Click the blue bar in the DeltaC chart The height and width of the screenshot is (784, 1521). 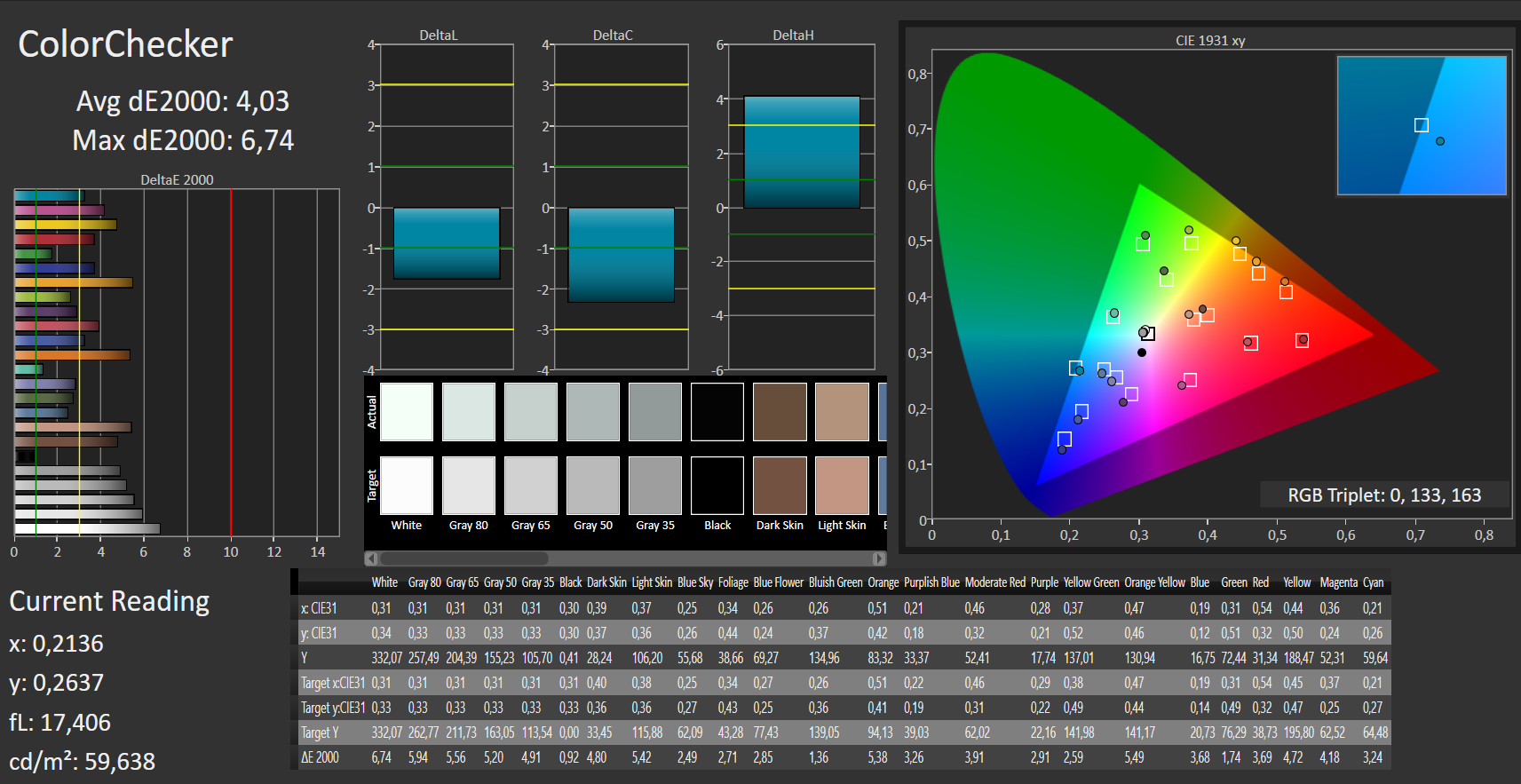click(621, 255)
